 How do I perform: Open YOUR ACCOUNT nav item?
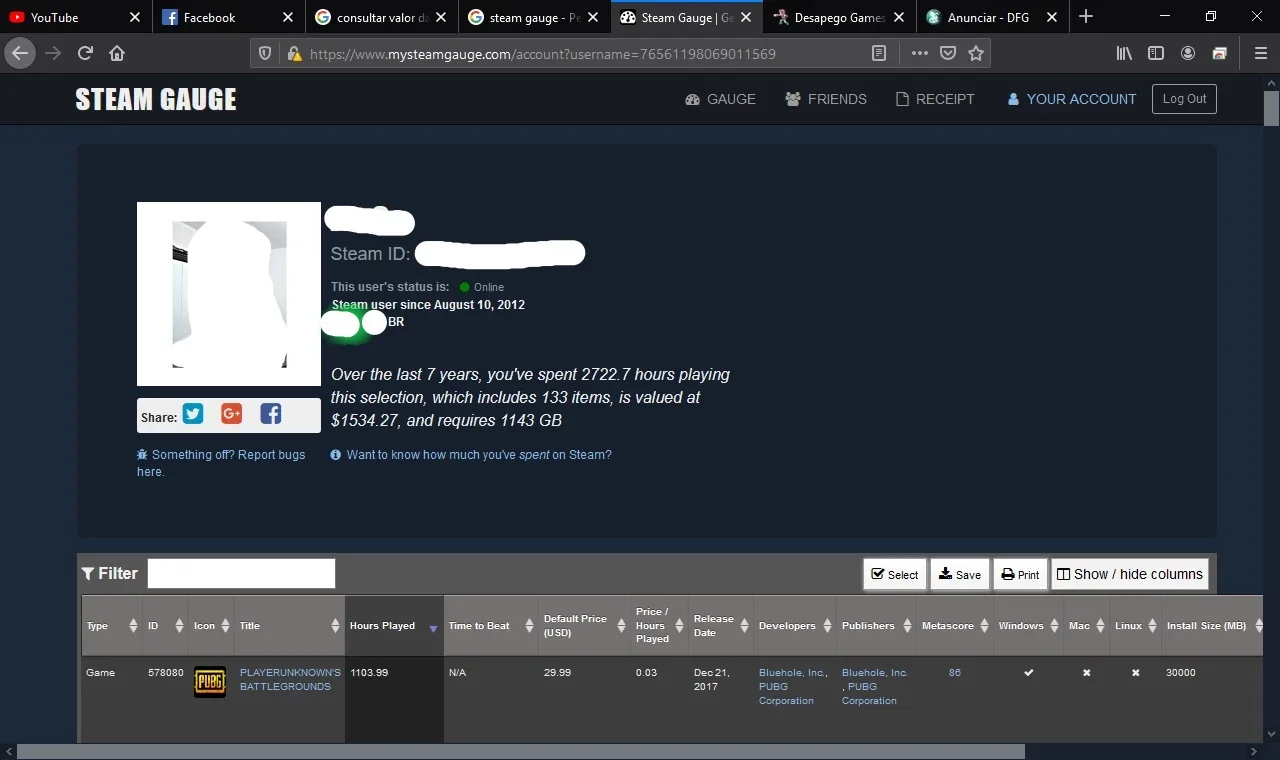click(x=1071, y=99)
